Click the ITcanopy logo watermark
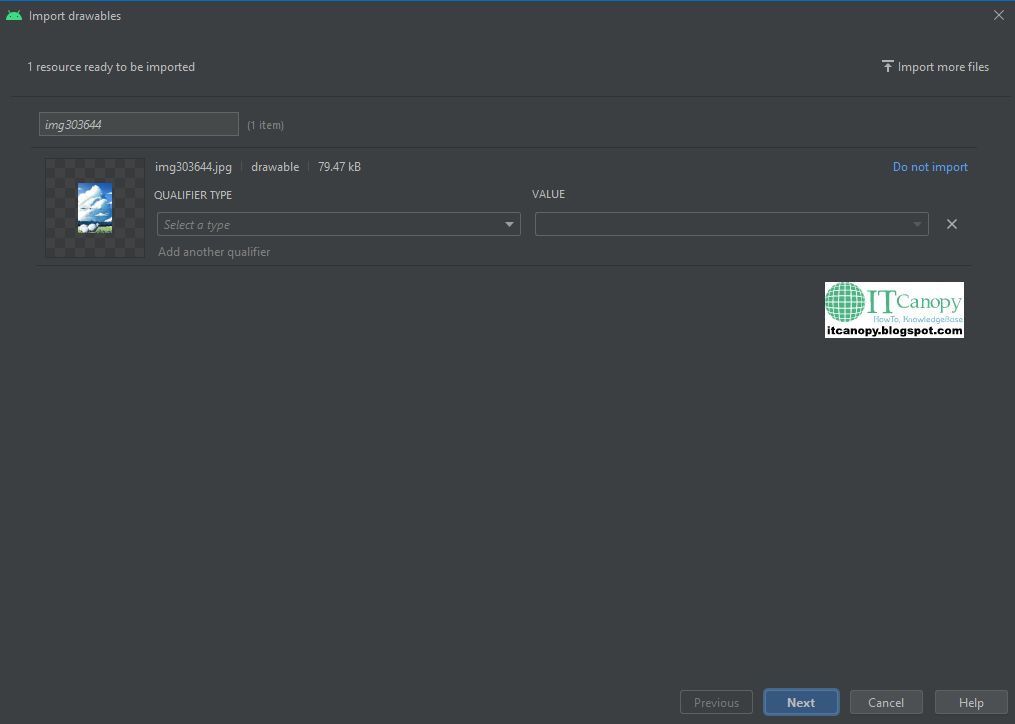Viewport: 1015px width, 724px height. 894,310
